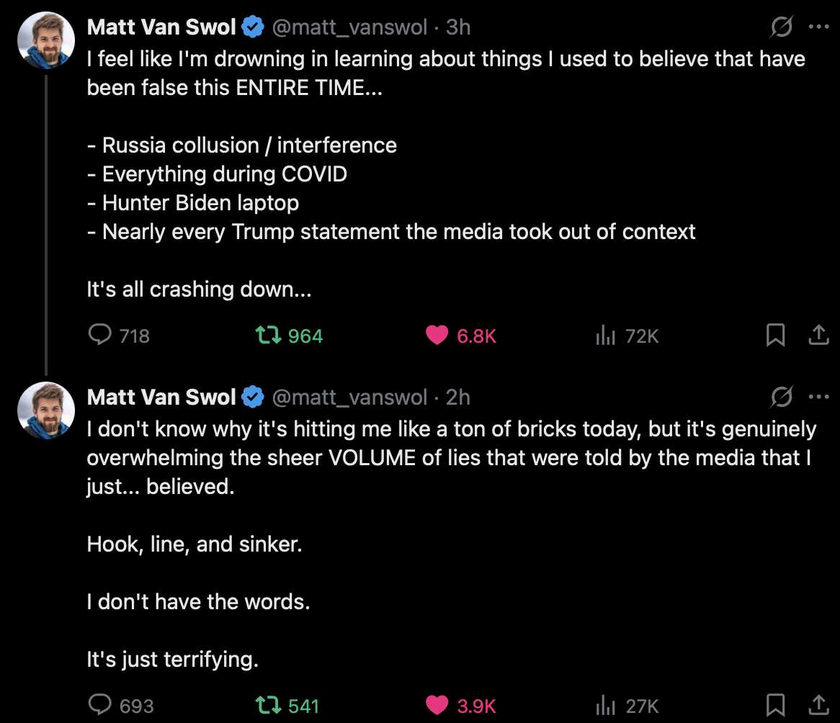This screenshot has width=840, height=723.
Task: Share the first tweet
Action: click(x=818, y=335)
